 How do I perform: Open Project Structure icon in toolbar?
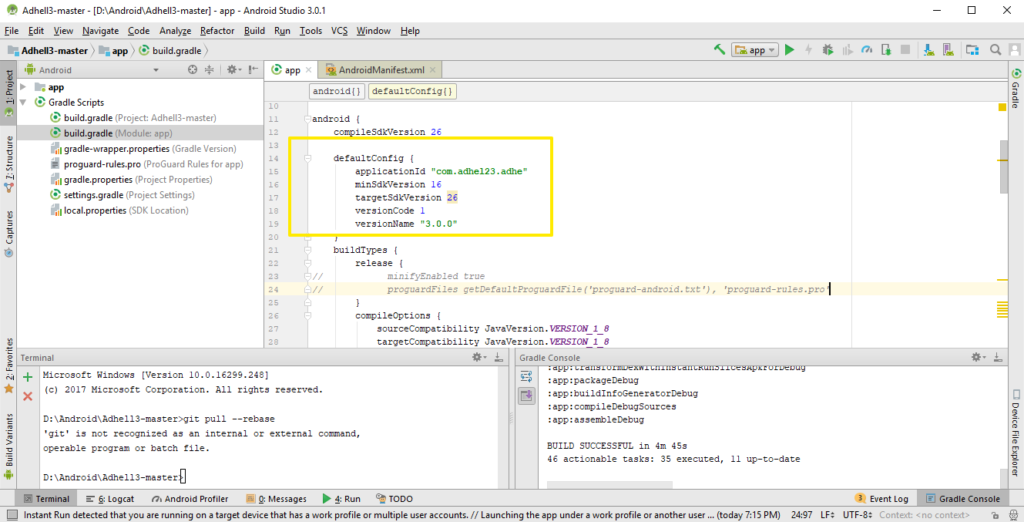(972, 50)
